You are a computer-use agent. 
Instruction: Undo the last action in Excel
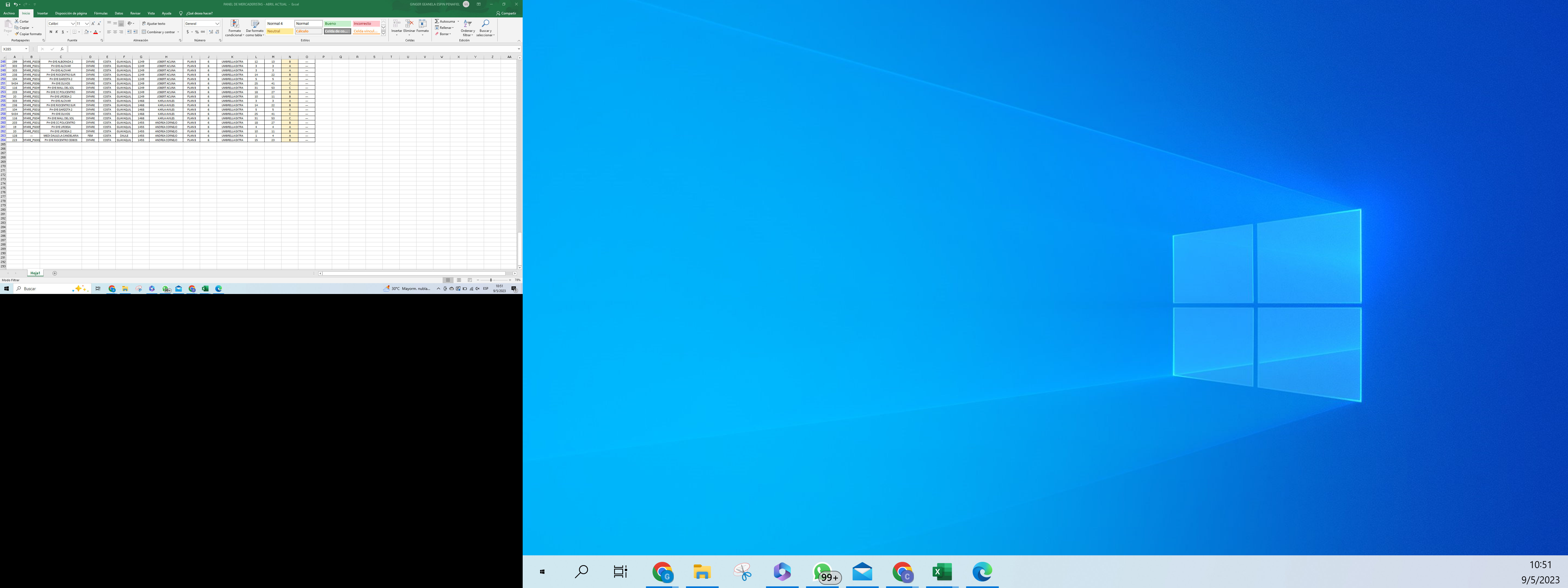(15, 4)
